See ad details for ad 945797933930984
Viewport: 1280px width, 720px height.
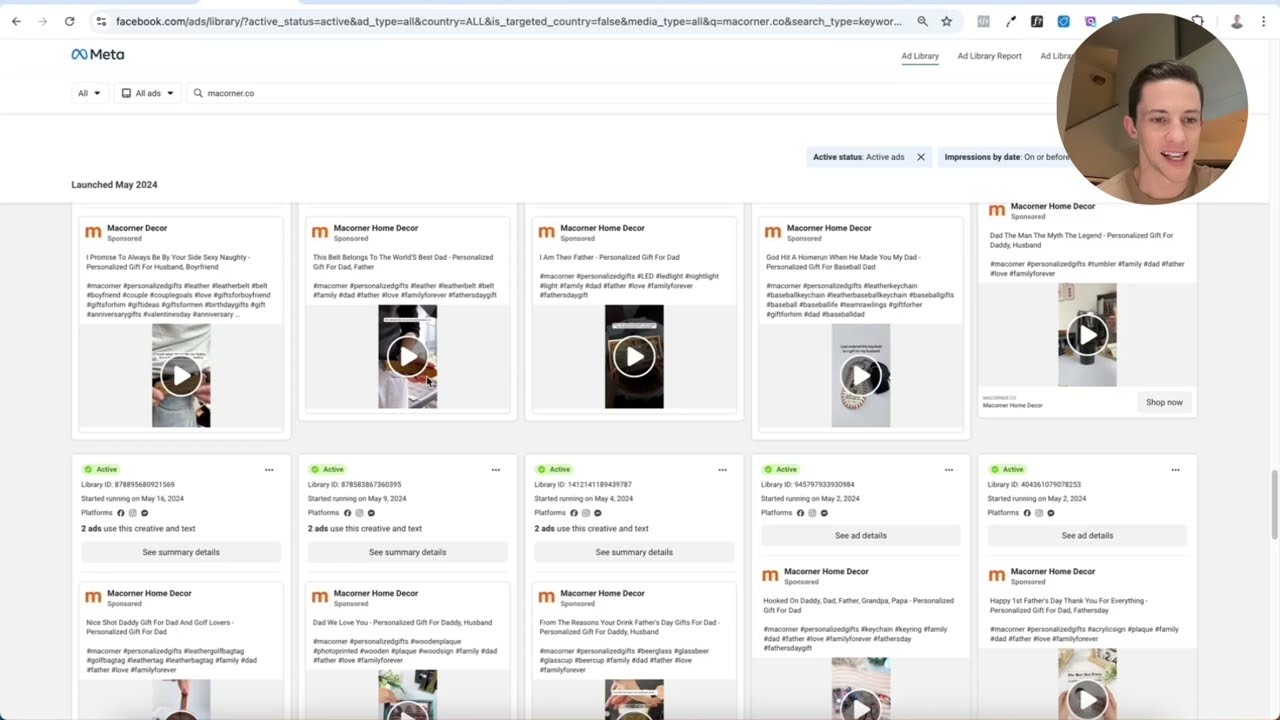860,535
